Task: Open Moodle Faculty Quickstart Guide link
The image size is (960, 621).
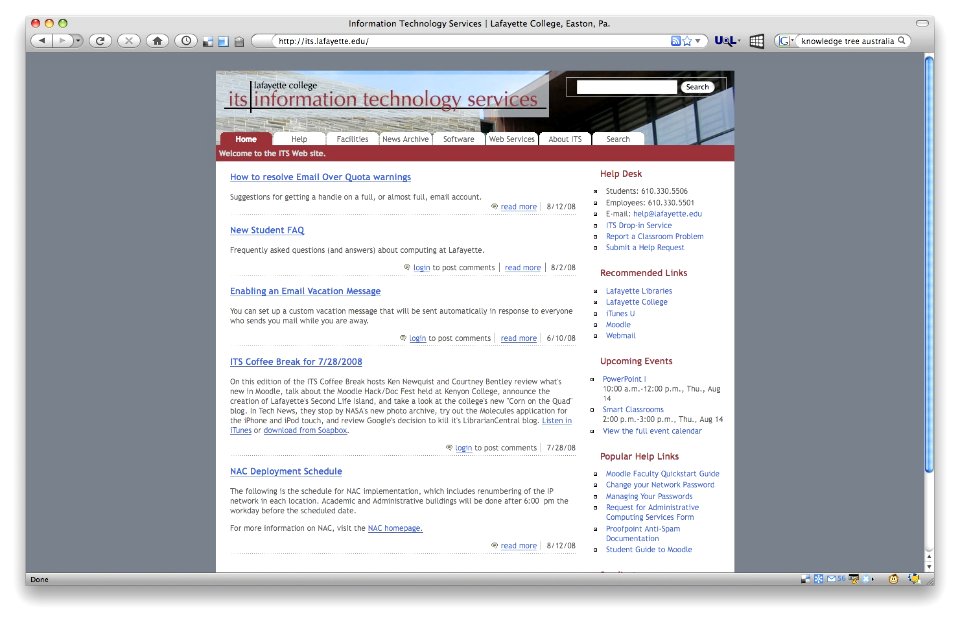Action: (x=662, y=474)
